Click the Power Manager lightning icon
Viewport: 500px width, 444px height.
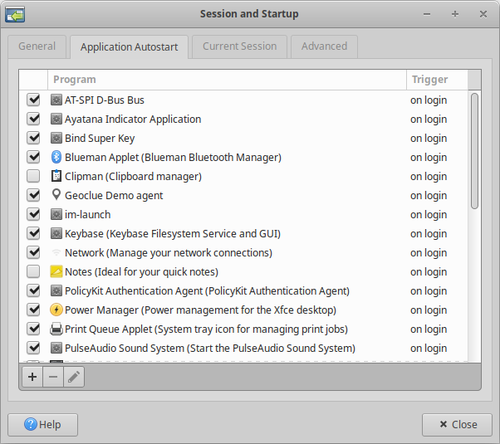56,310
